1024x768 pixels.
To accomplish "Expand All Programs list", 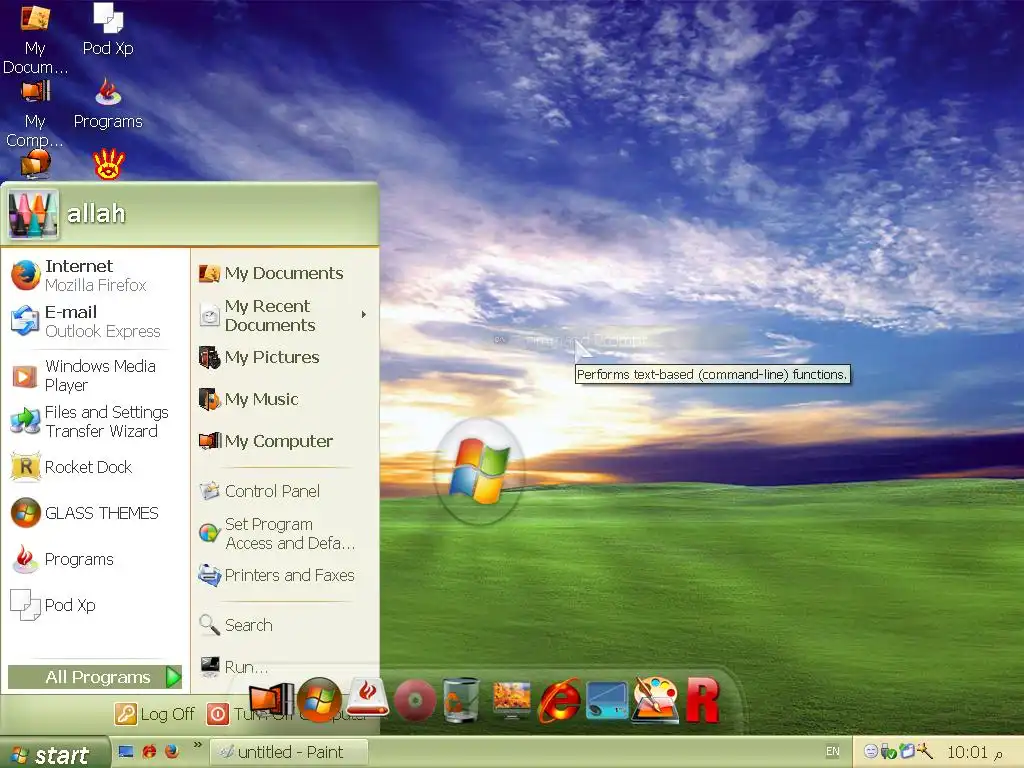I will click(x=95, y=677).
